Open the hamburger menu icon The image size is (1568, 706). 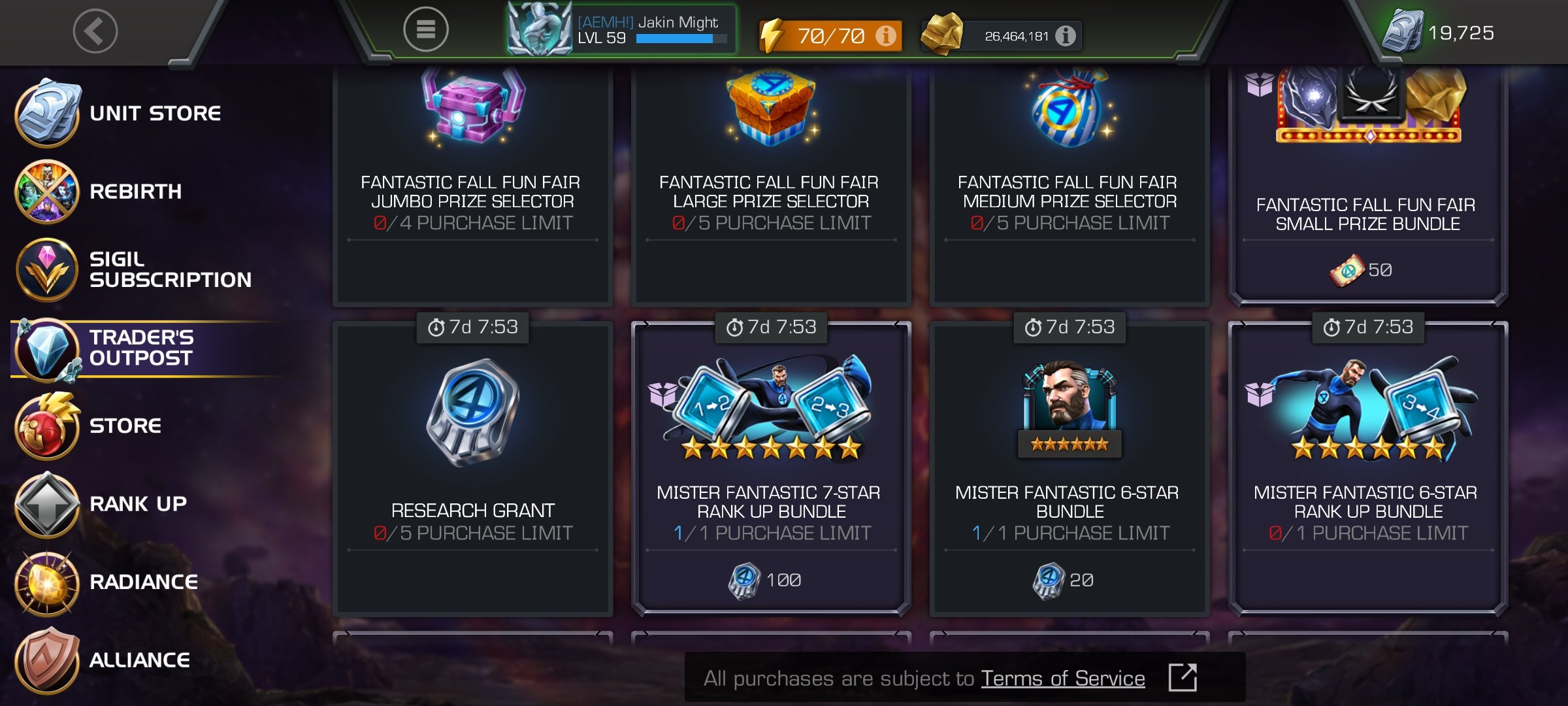click(425, 29)
